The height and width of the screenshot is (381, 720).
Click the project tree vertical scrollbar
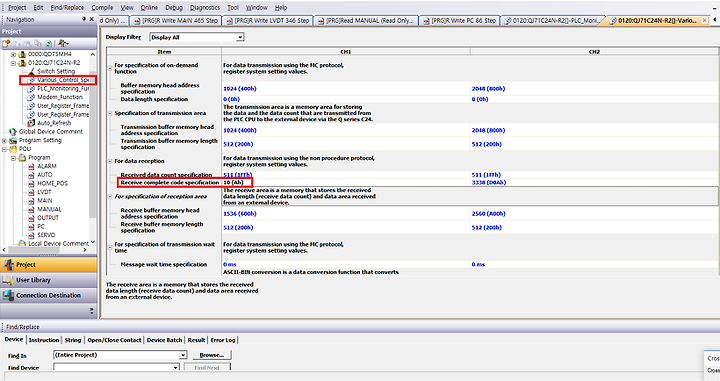tap(93, 147)
